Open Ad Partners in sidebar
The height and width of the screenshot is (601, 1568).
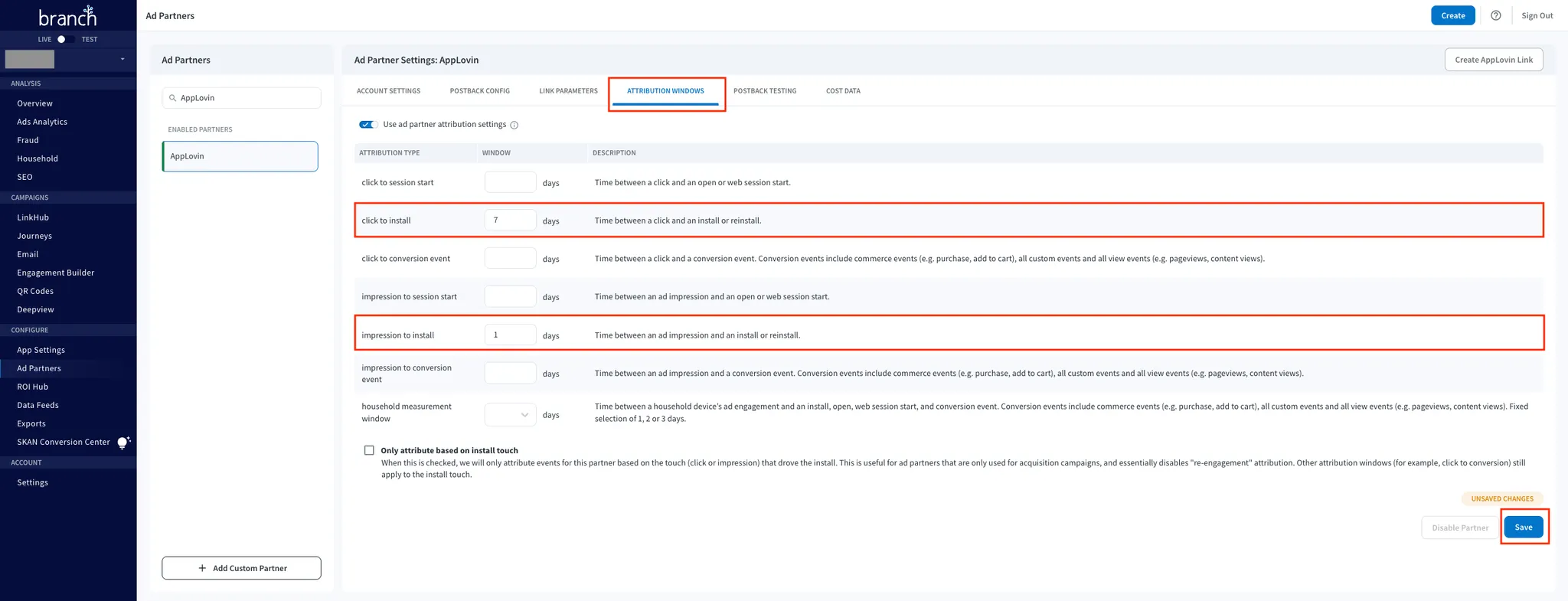pos(39,368)
